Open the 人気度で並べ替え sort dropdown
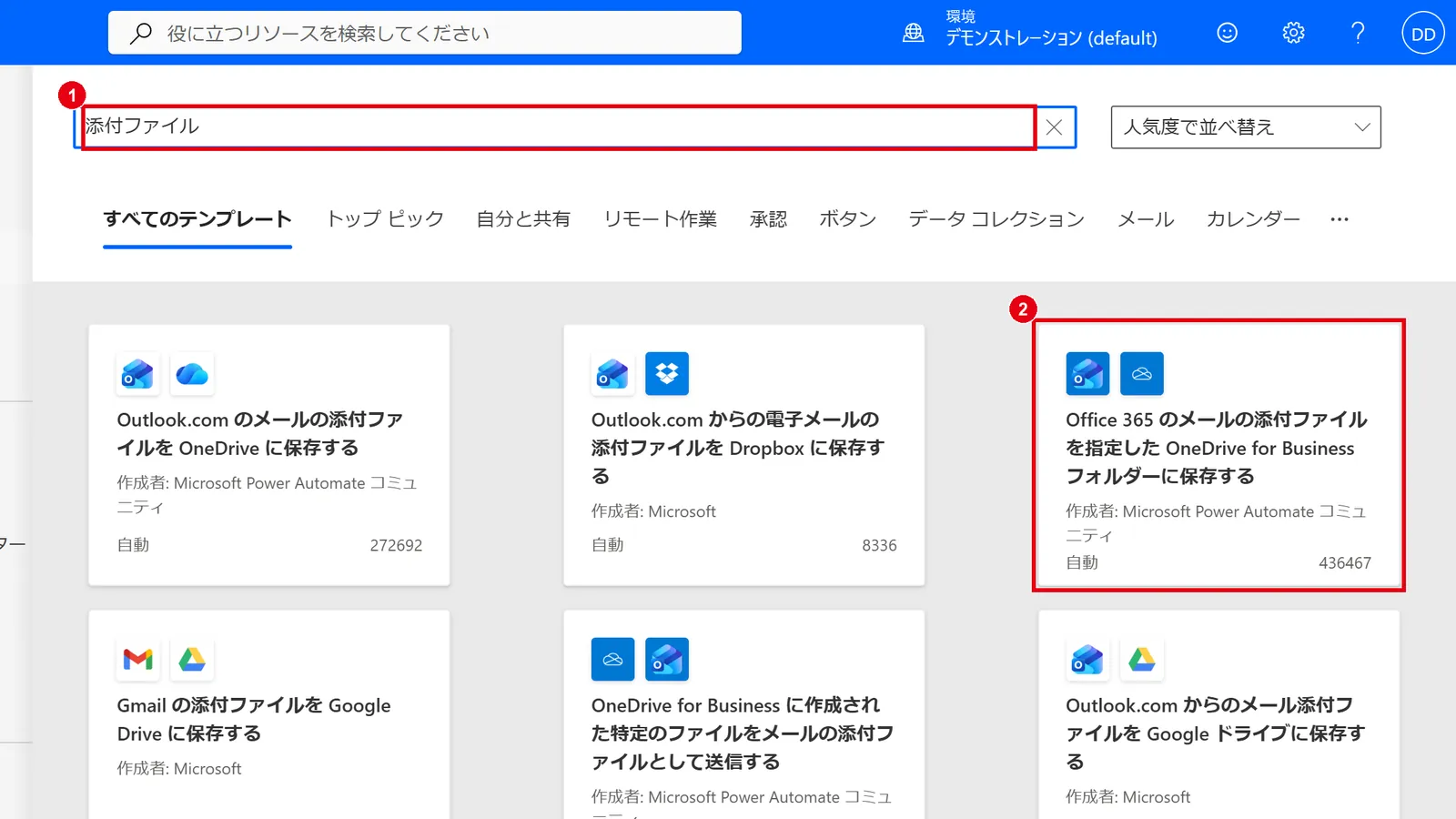Image resolution: width=1456 pixels, height=819 pixels. (x=1246, y=127)
